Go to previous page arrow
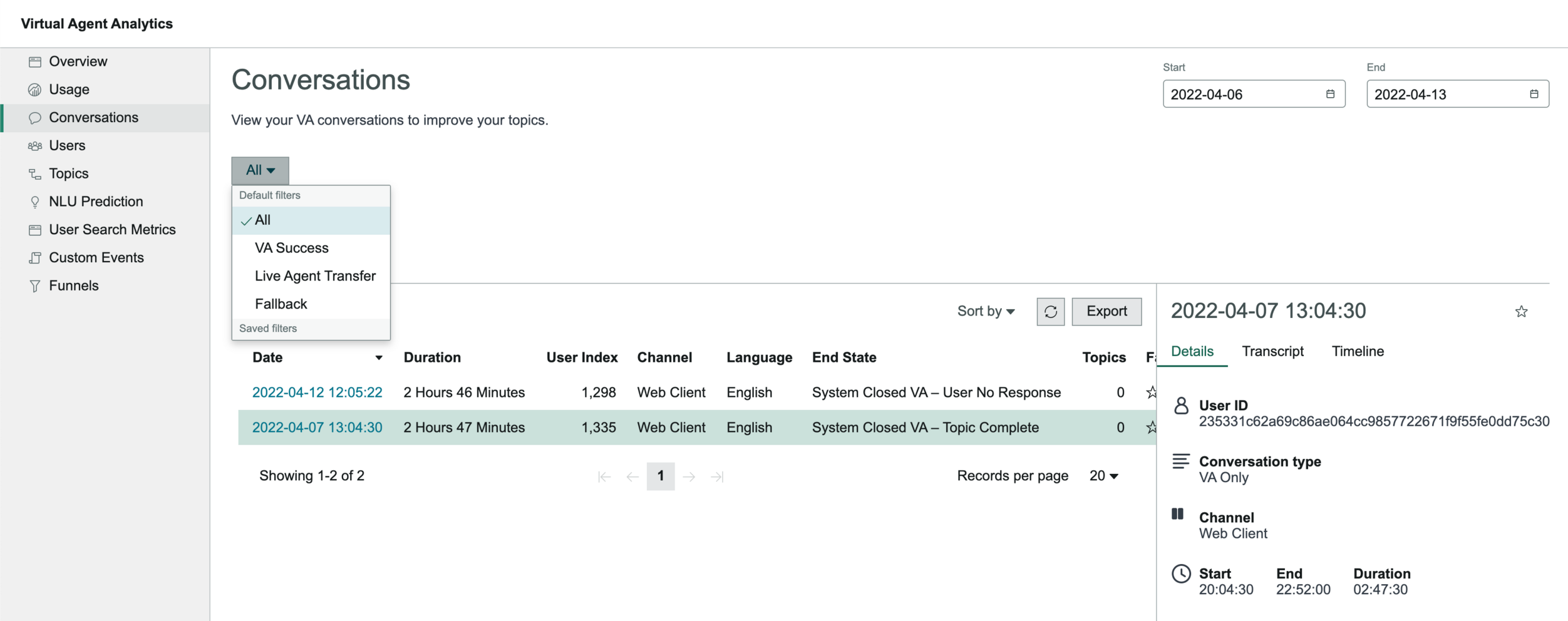This screenshot has width=1568, height=621. pyautogui.click(x=632, y=477)
